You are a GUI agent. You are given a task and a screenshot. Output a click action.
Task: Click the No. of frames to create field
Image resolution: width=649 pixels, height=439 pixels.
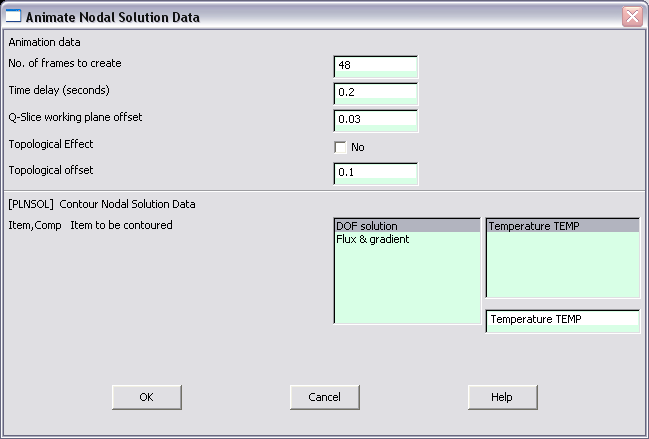pos(375,67)
